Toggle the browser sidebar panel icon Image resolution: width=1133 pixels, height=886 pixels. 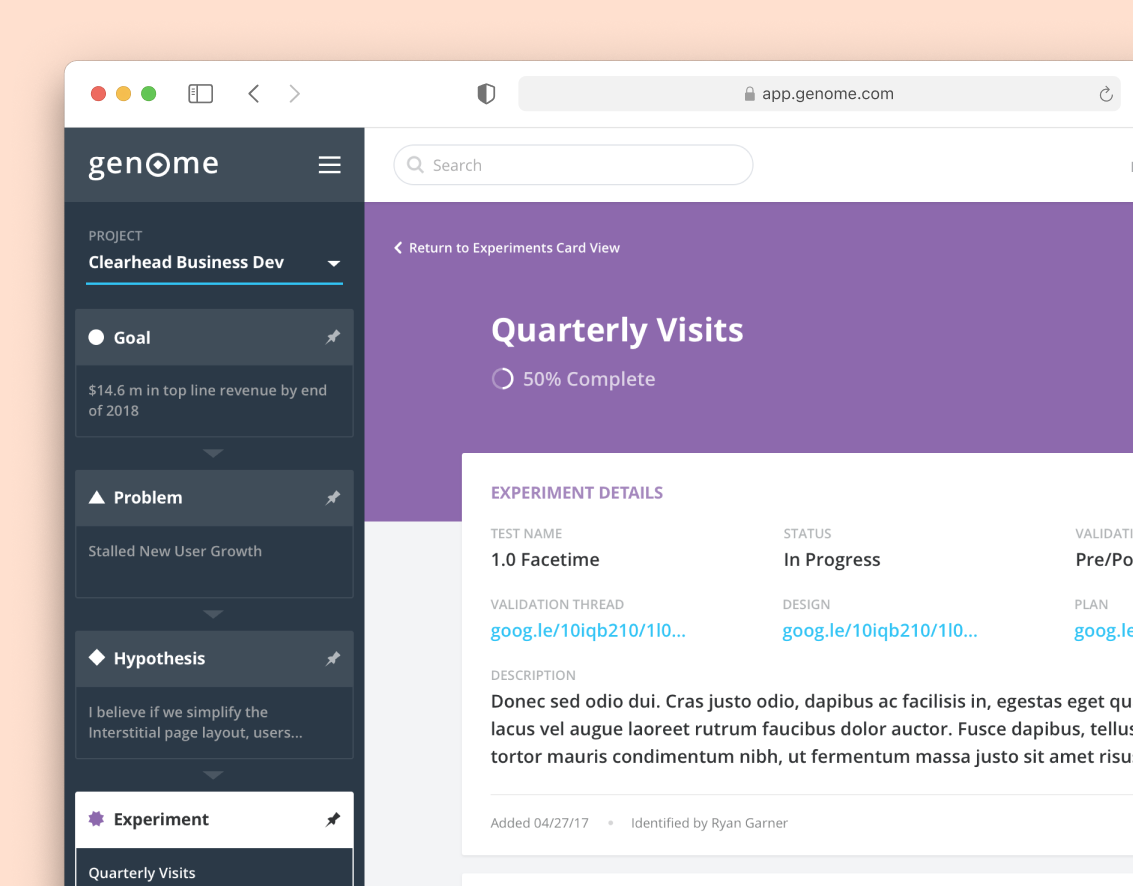(x=200, y=94)
